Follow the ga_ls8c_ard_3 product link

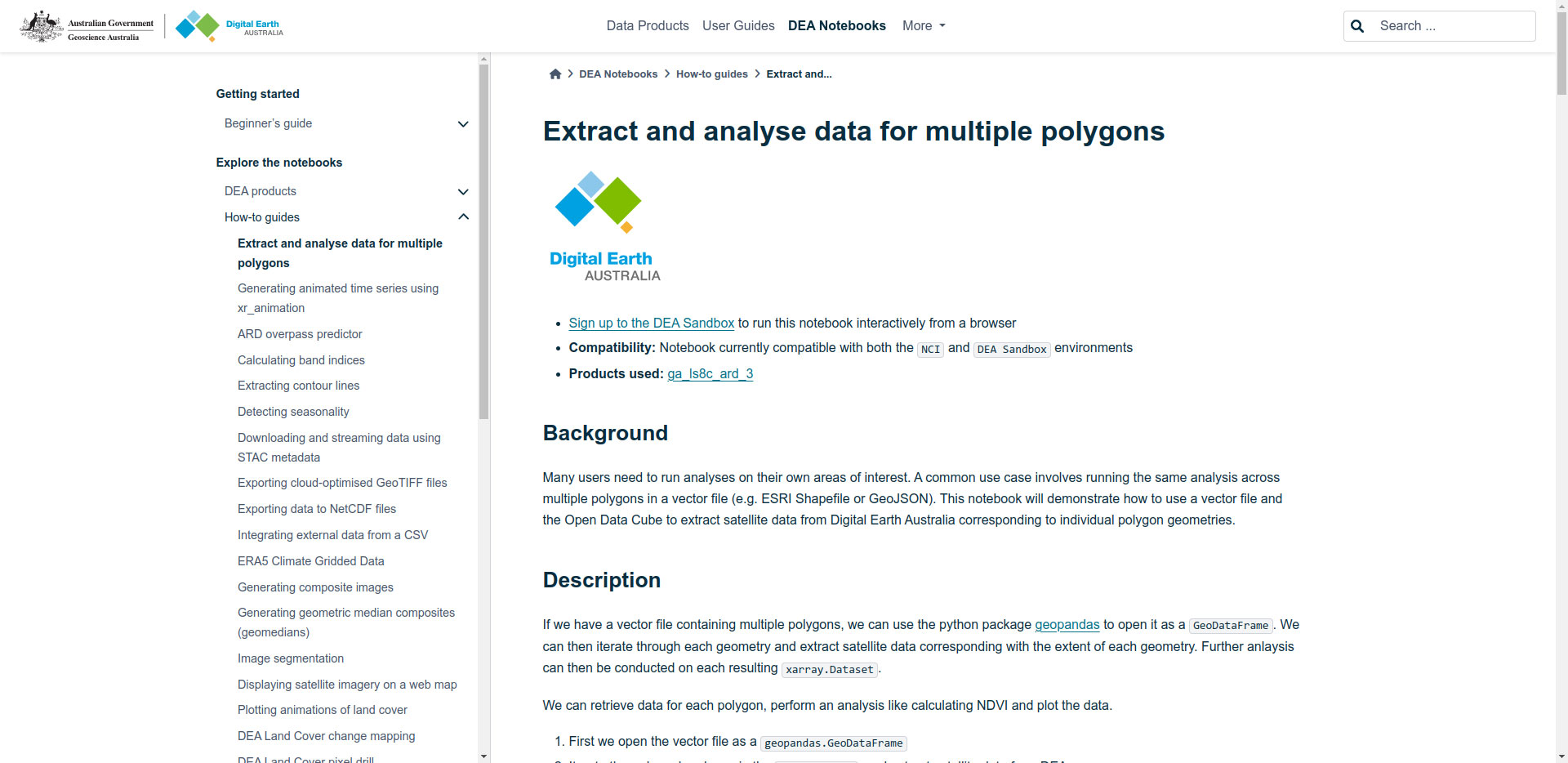[710, 374]
